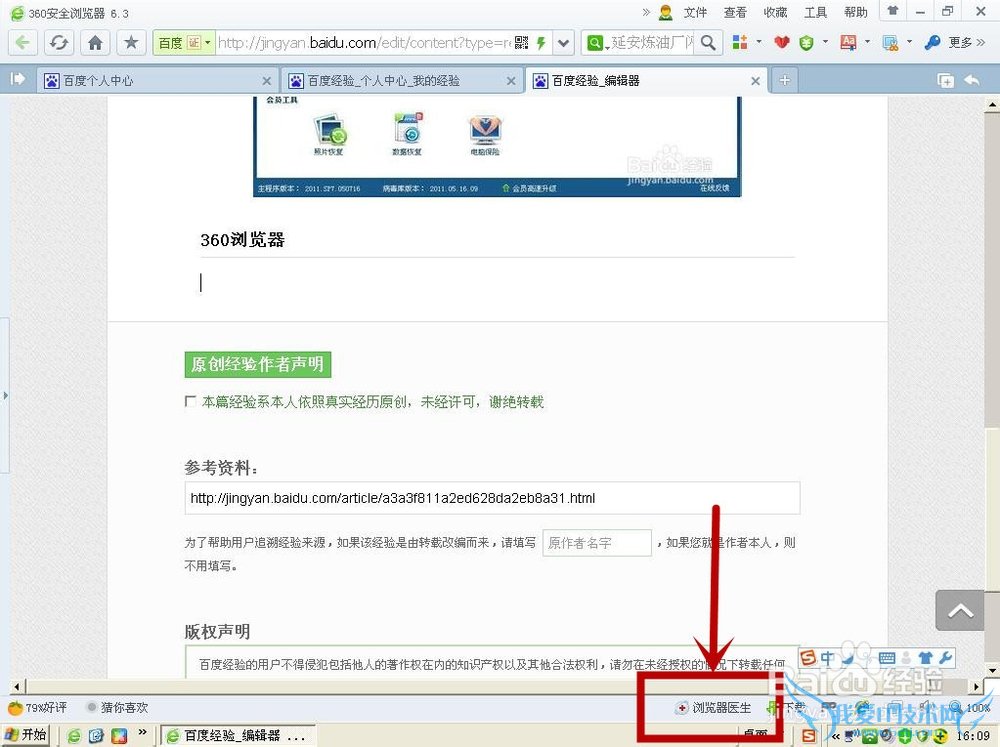Open the 帮助 menu
1000x747 pixels.
pos(856,12)
